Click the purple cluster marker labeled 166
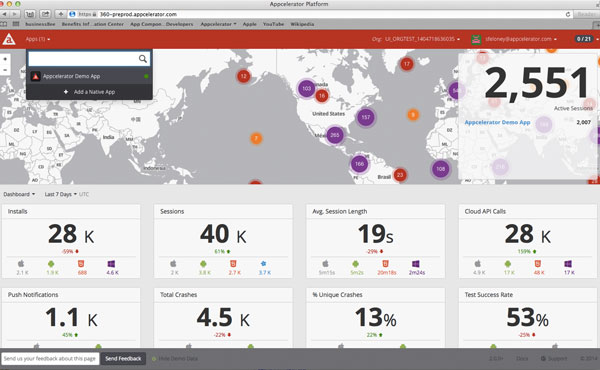600x370 pixels. click(359, 164)
